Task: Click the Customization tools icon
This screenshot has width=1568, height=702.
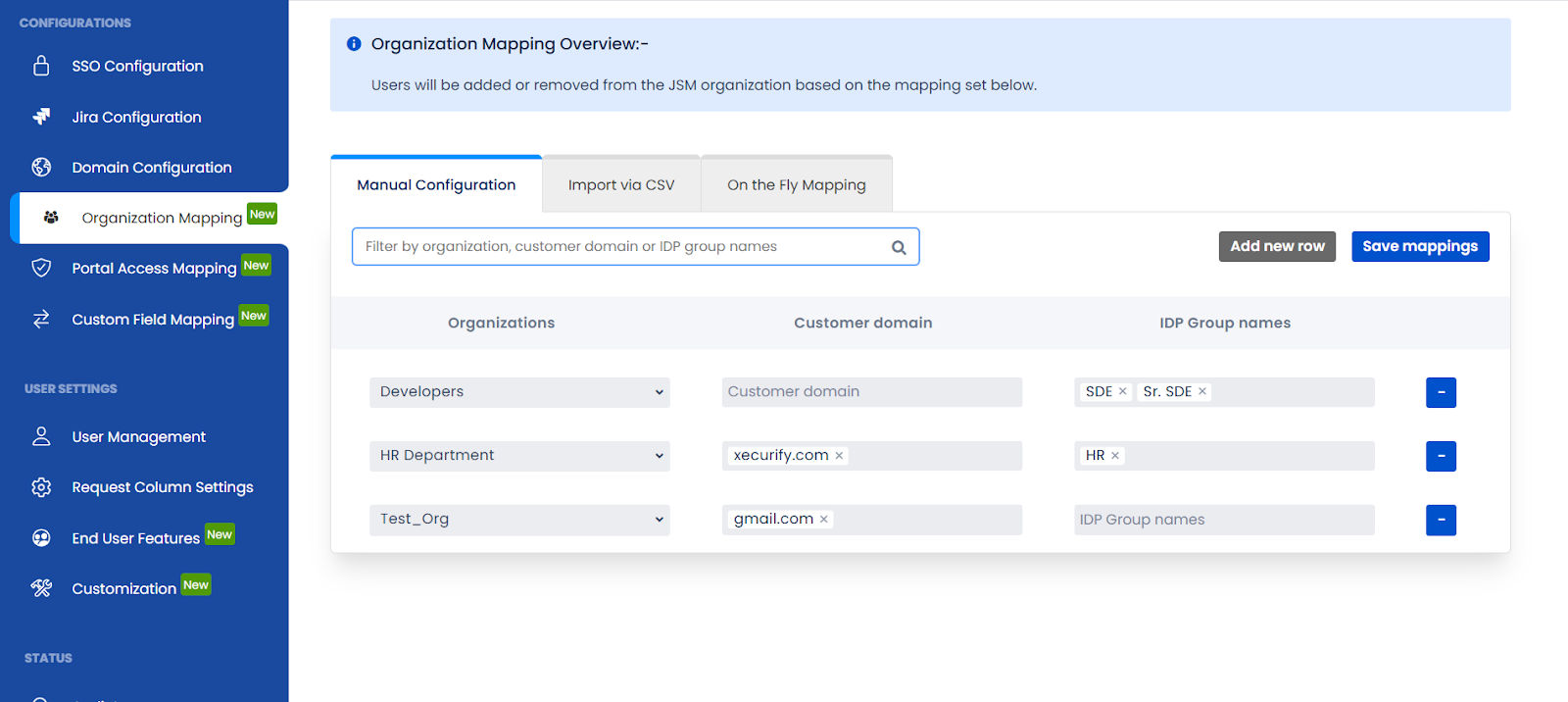Action: [x=41, y=588]
